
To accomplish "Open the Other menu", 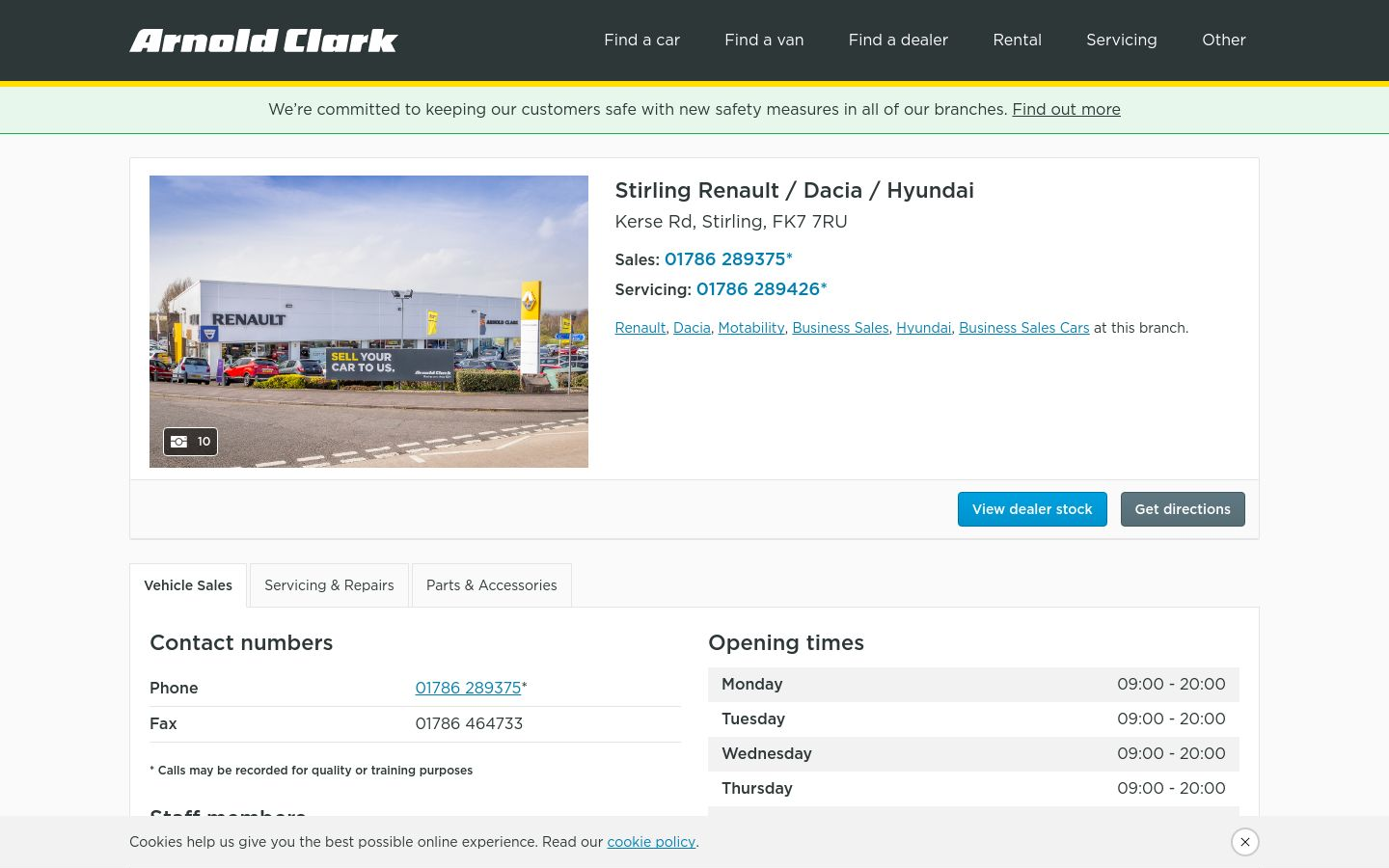I will [x=1223, y=41].
